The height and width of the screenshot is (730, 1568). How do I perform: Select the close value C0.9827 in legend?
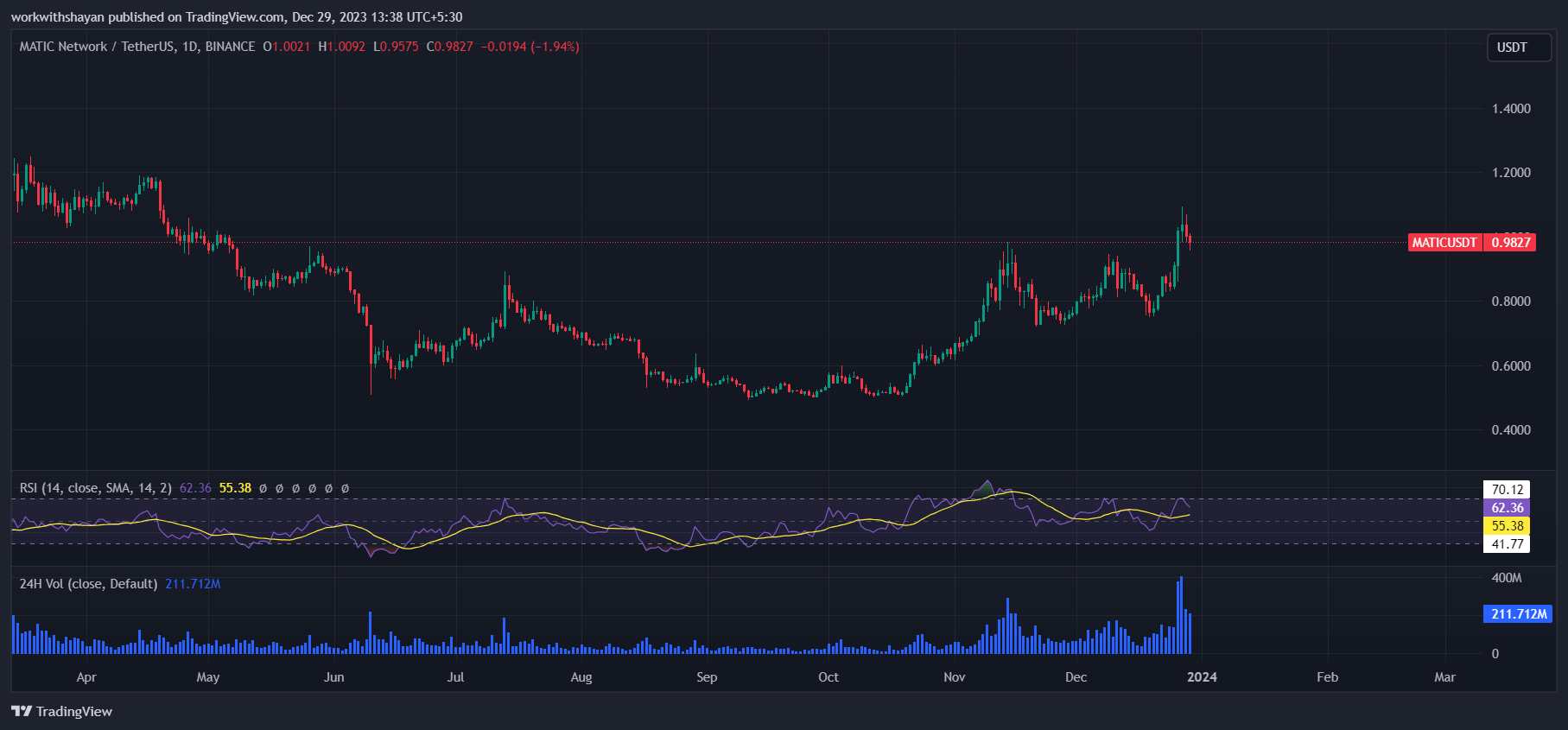click(450, 47)
